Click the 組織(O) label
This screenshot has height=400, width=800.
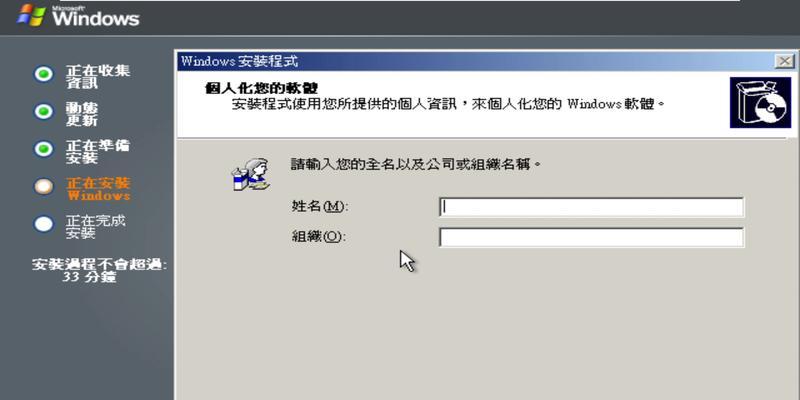[319, 237]
